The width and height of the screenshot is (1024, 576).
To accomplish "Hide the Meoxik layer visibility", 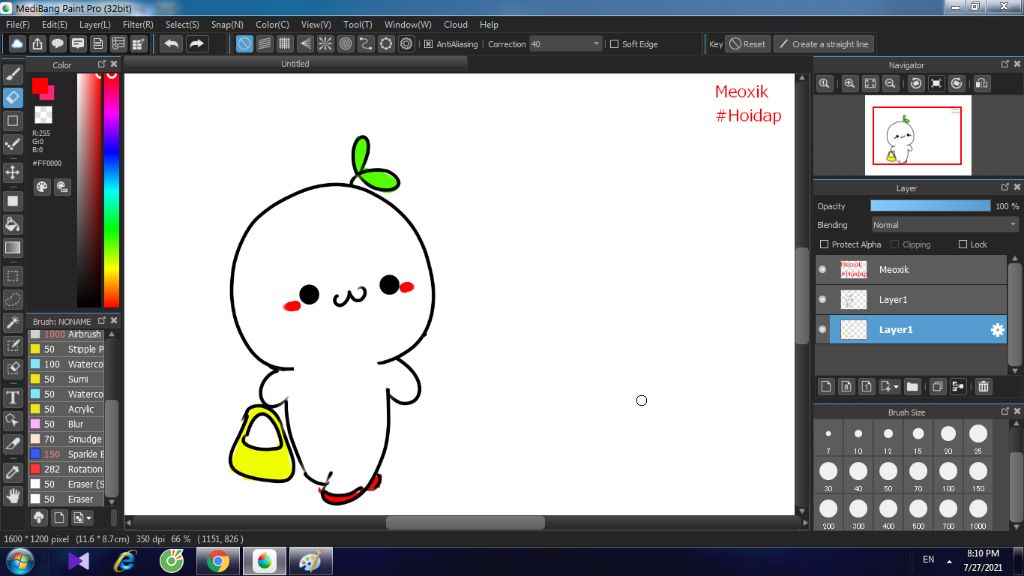I will [x=823, y=269].
